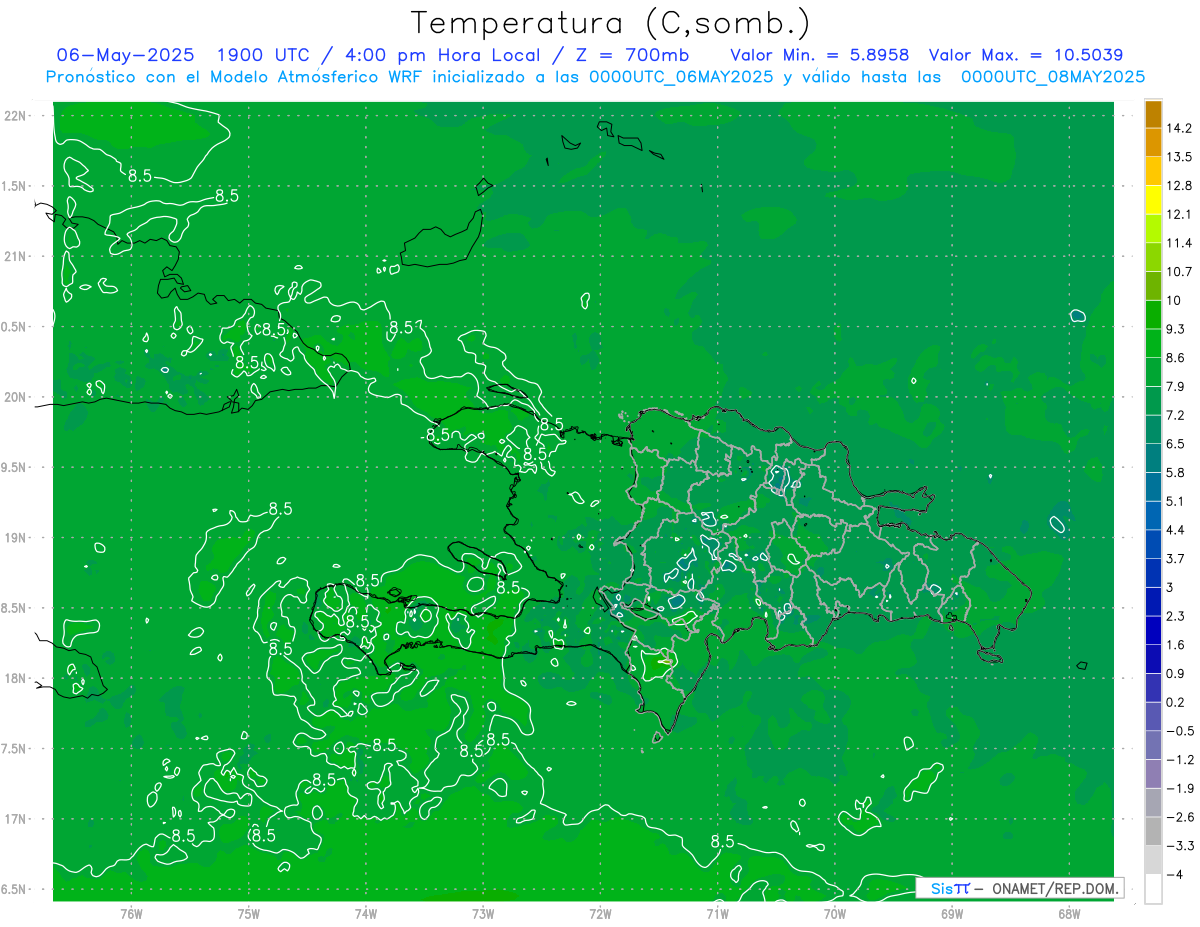Screen dimensions: 1200x927
Task: Click the purple legend swatch between -1.2 and -1.9
Action: point(1153,774)
